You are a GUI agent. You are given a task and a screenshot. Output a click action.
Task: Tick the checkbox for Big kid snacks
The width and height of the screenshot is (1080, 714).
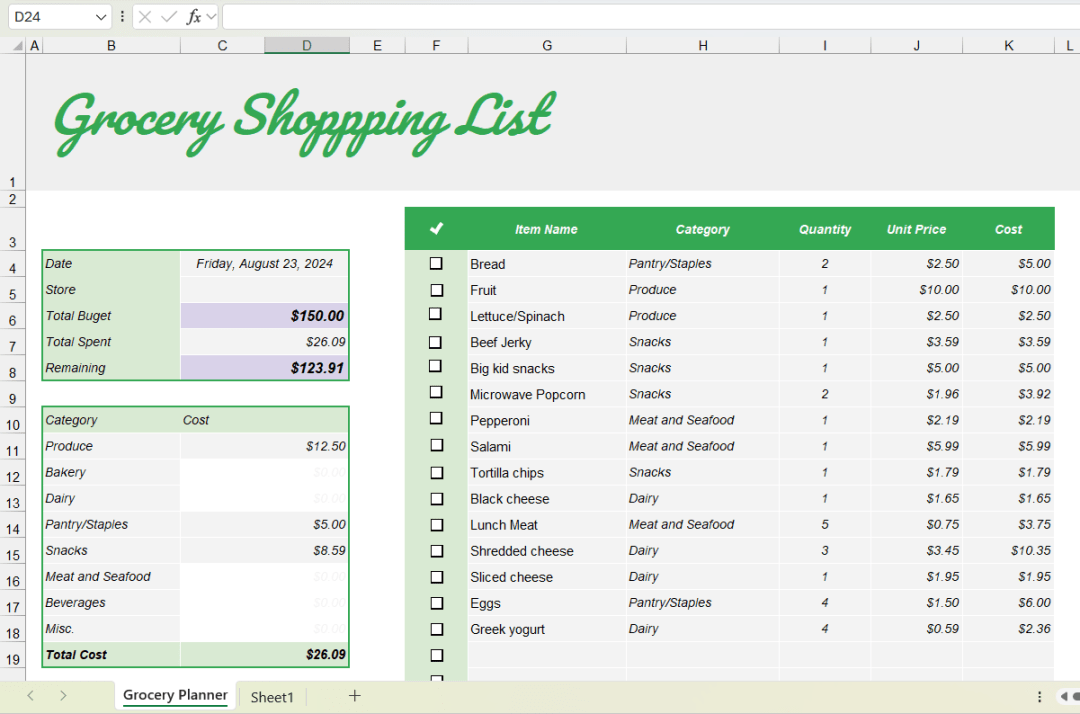point(435,366)
